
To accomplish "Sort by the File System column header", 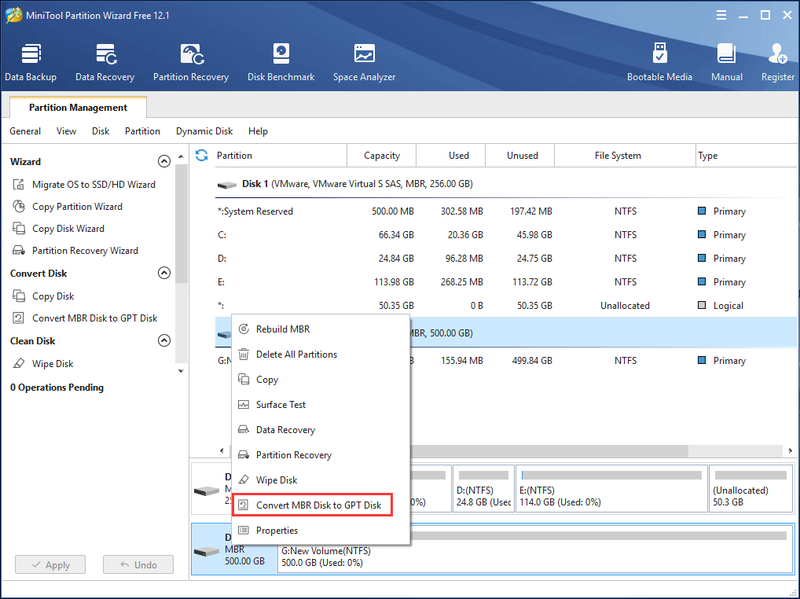I will pyautogui.click(x=625, y=156).
